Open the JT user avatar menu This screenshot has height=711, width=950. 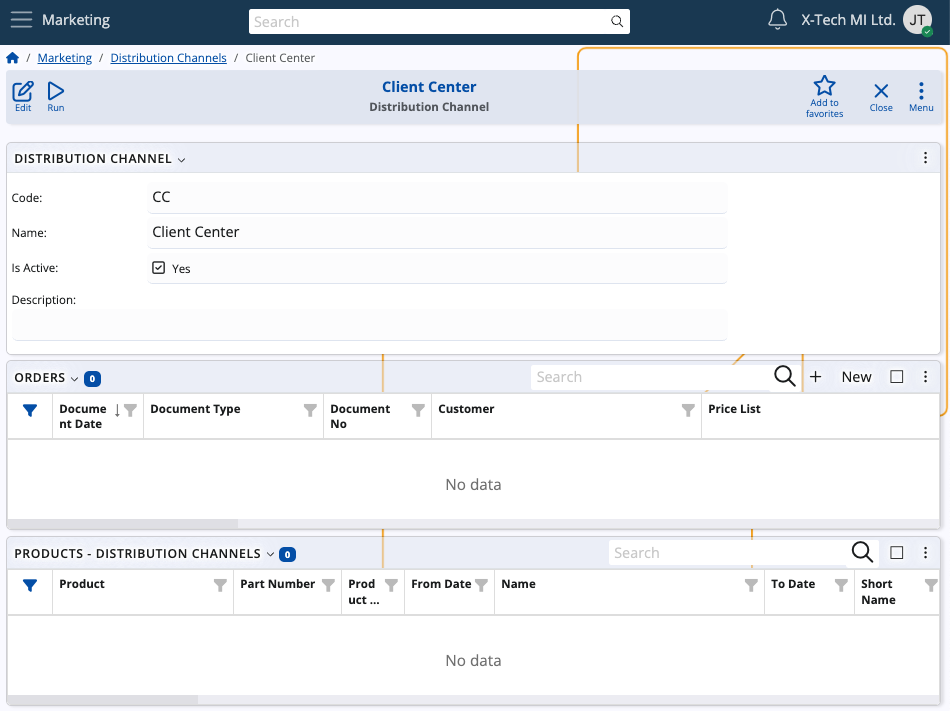pyautogui.click(x=917, y=20)
